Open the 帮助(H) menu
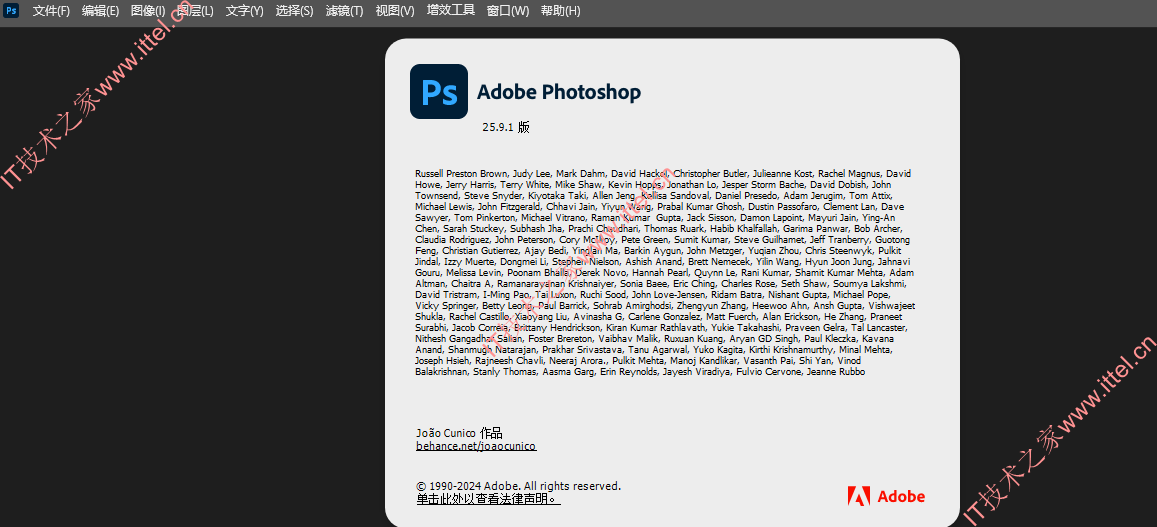1157x527 pixels. coord(560,11)
